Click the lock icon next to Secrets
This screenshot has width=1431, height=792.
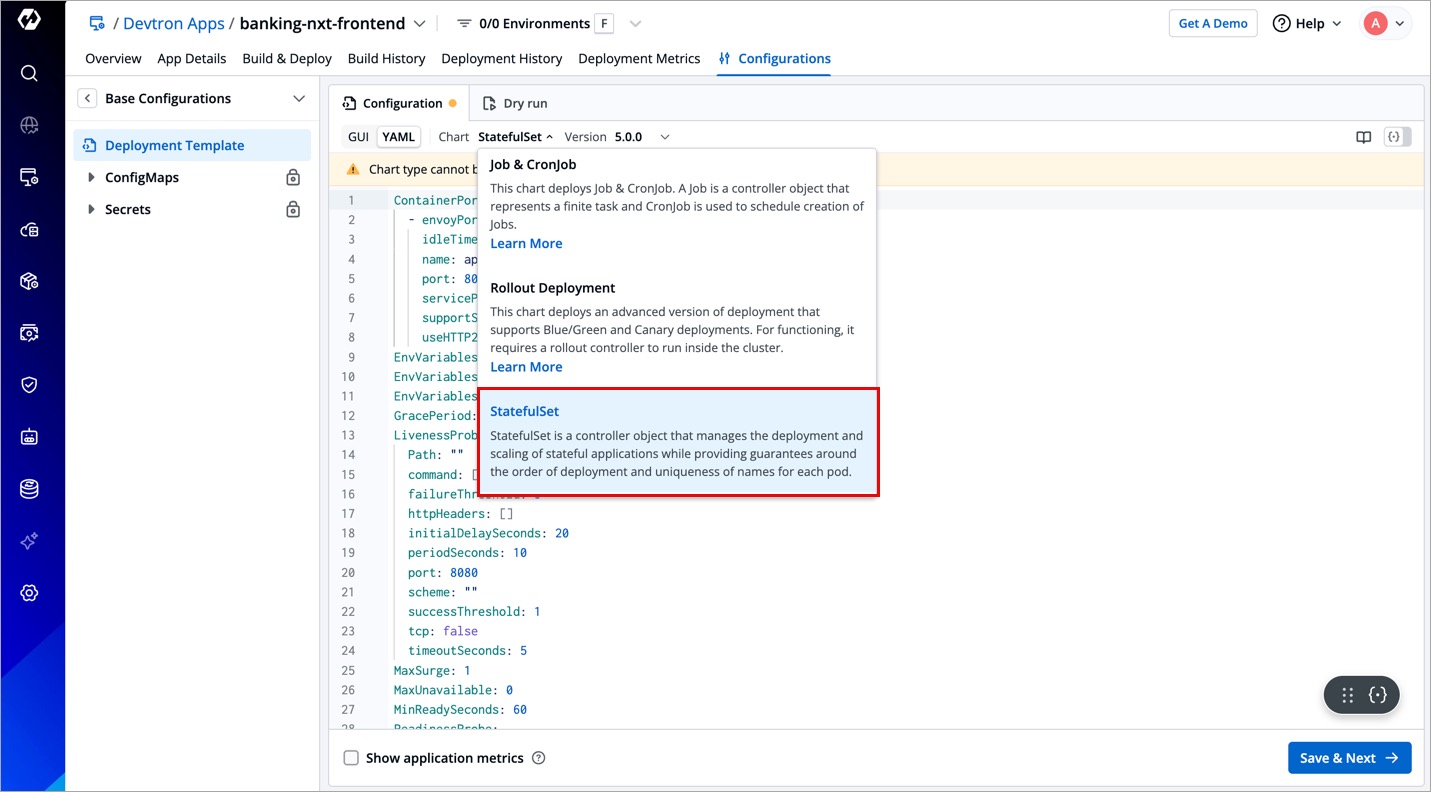293,210
